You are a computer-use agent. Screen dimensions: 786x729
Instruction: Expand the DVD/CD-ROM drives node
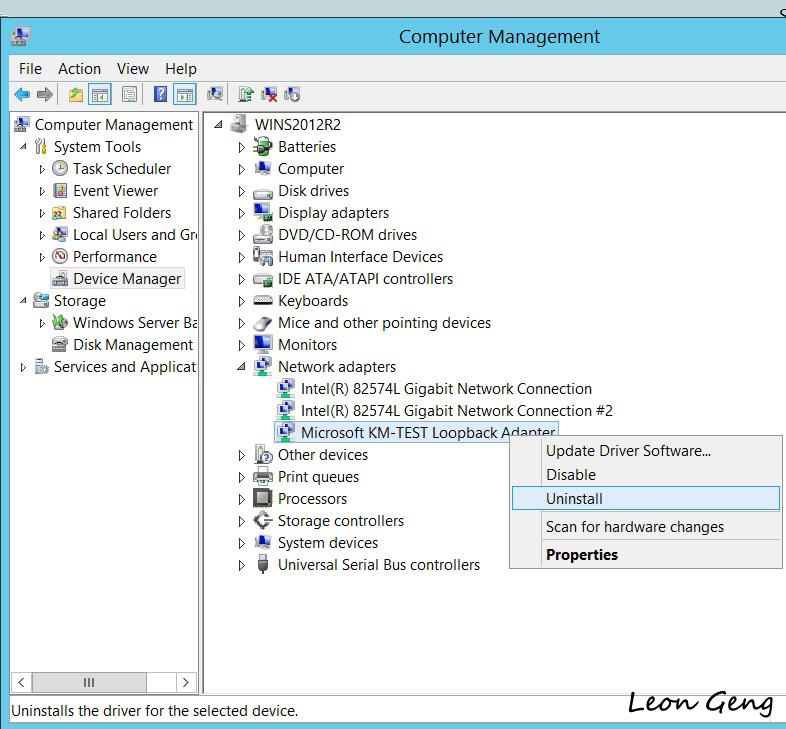(241, 235)
